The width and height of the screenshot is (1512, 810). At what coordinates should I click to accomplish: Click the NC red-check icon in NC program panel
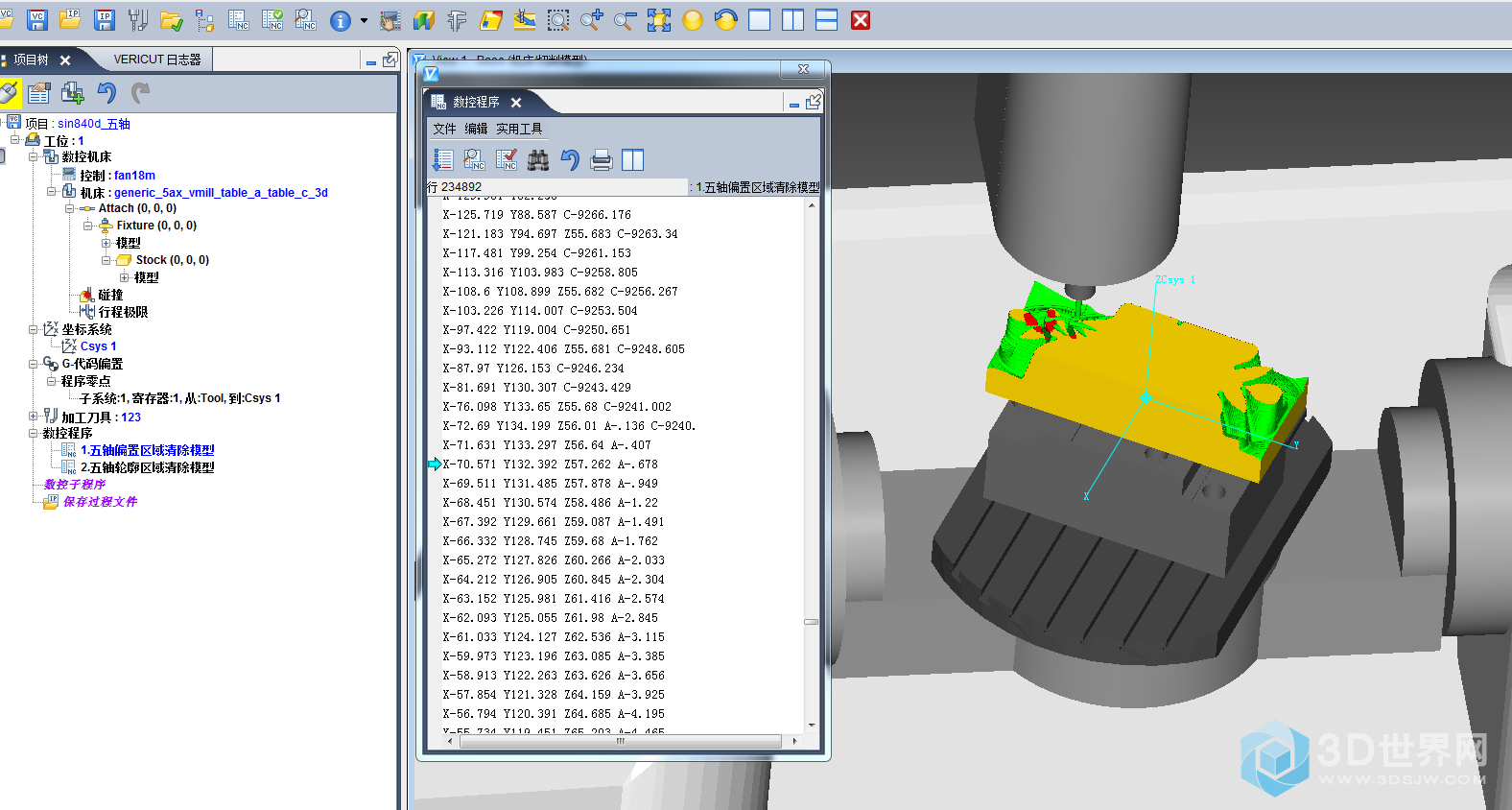click(507, 160)
